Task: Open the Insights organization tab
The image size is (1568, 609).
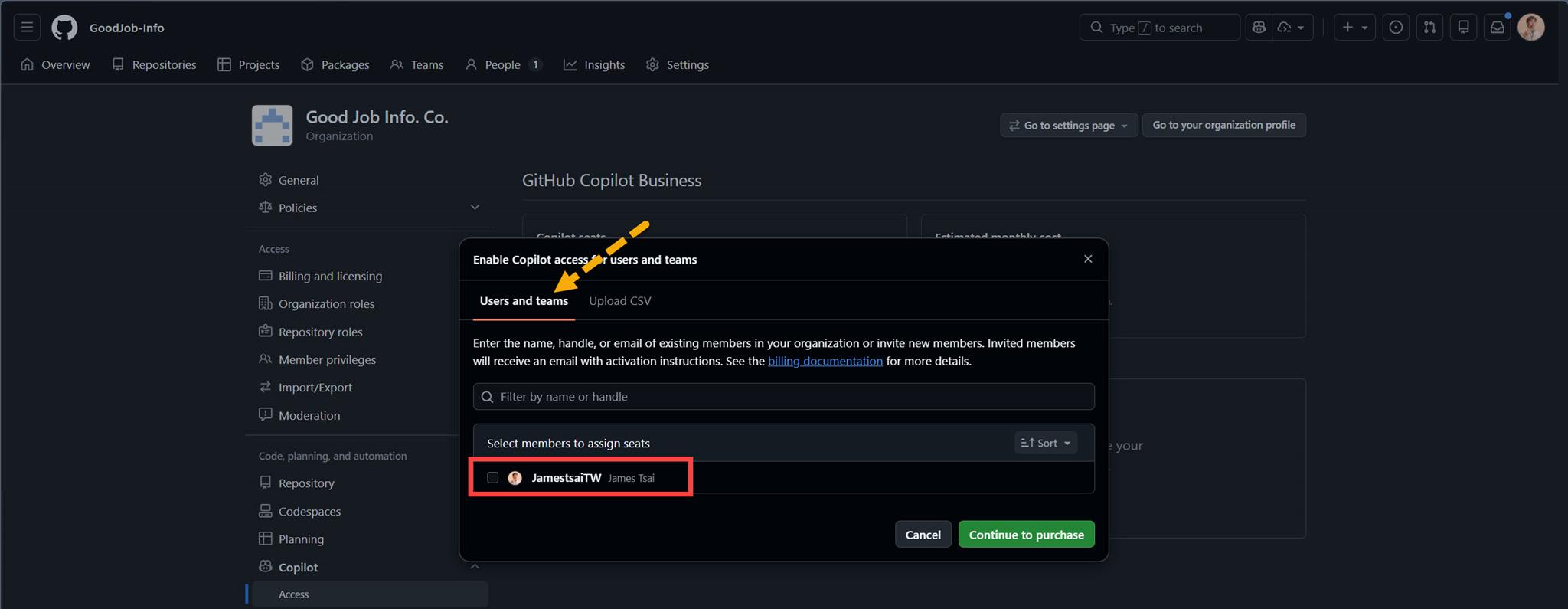Action: coord(594,65)
